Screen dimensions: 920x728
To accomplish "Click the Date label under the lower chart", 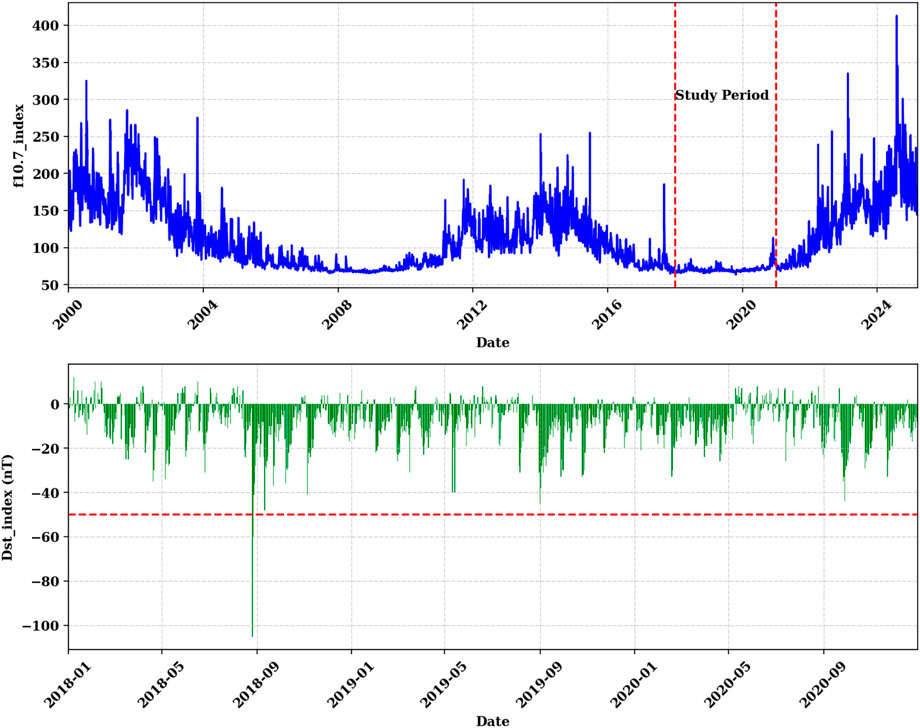I will click(x=492, y=720).
